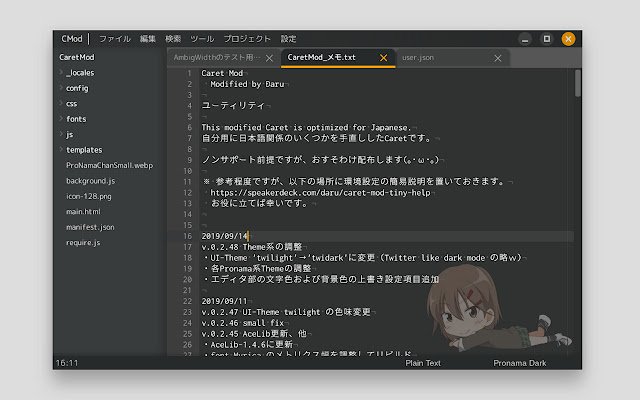Open ProNamaChanSmall.webp in the project tree

coord(109,165)
